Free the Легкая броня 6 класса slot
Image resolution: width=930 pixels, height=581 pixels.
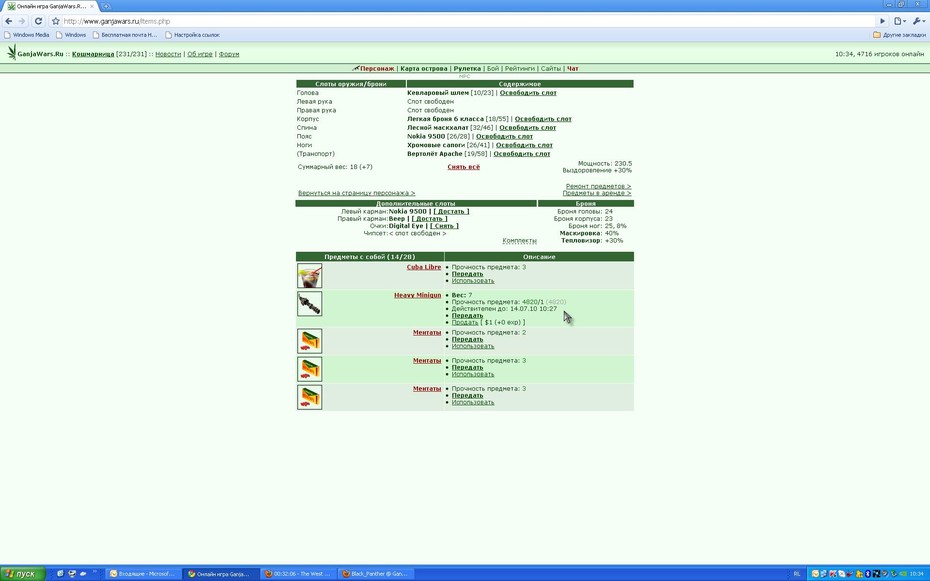click(543, 119)
